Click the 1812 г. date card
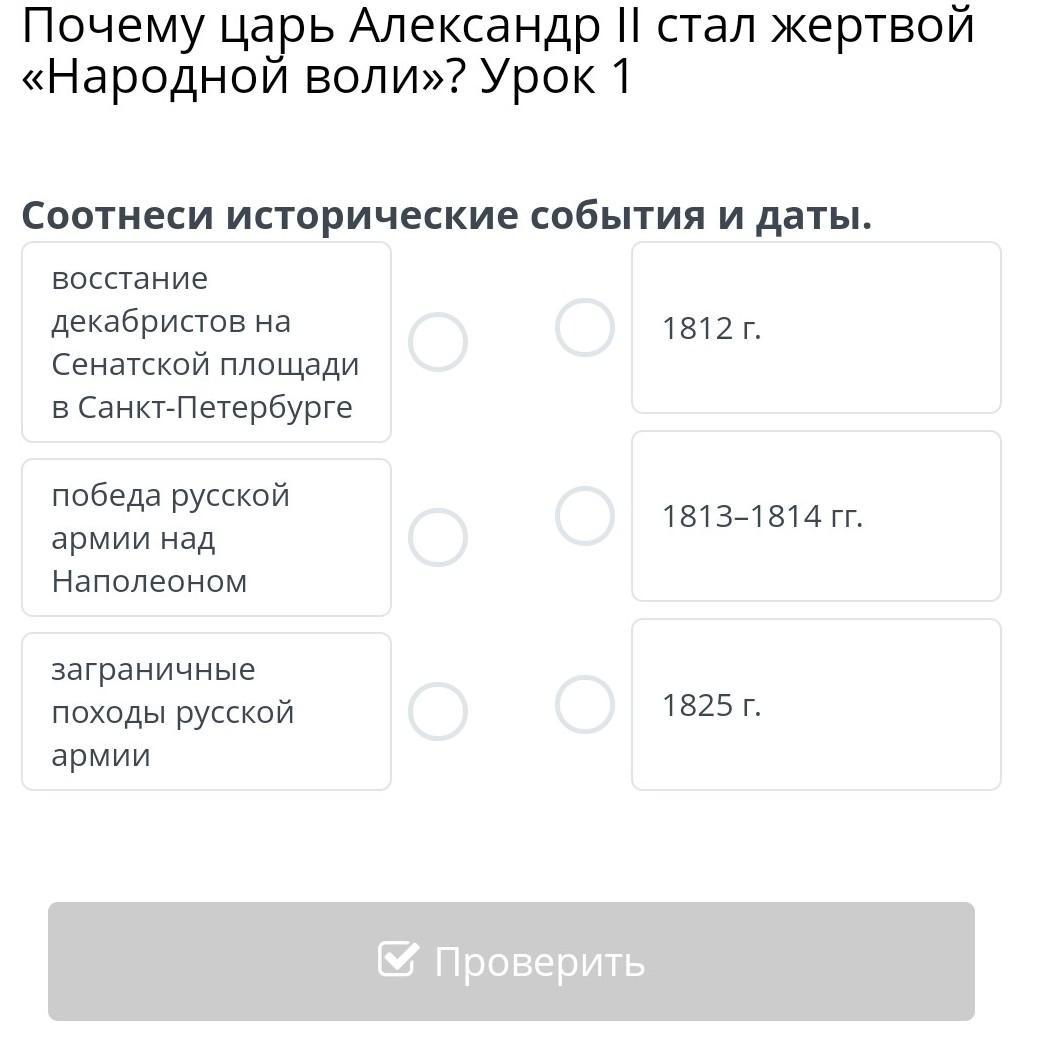Viewport: 1051px width, 1048px height. (x=816, y=328)
